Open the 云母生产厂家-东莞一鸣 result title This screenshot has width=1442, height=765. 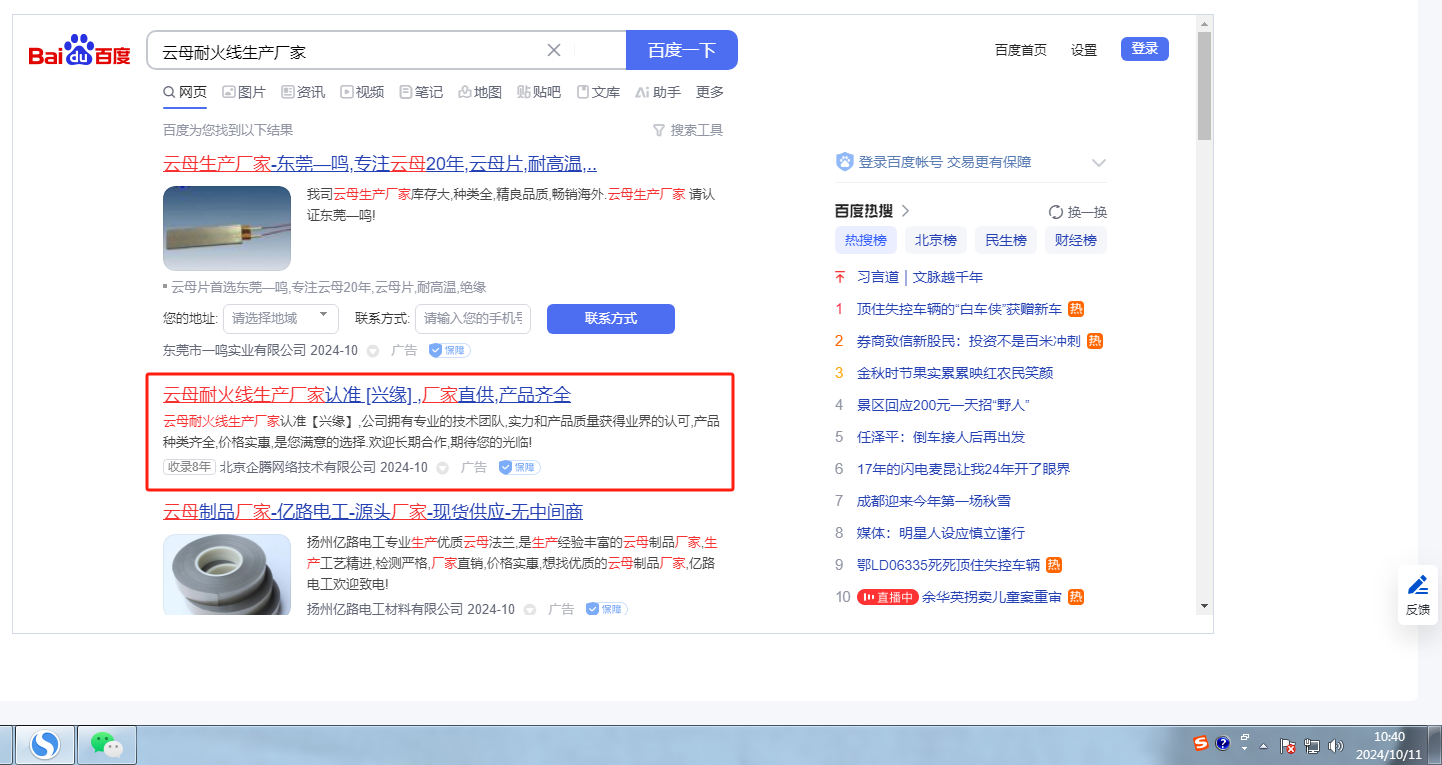[x=380, y=164]
